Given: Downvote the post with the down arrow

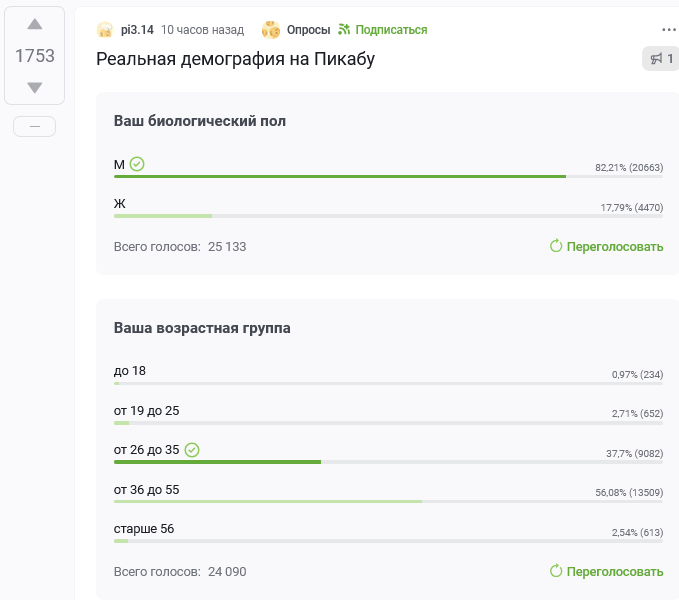Looking at the screenshot, I should pos(35,88).
